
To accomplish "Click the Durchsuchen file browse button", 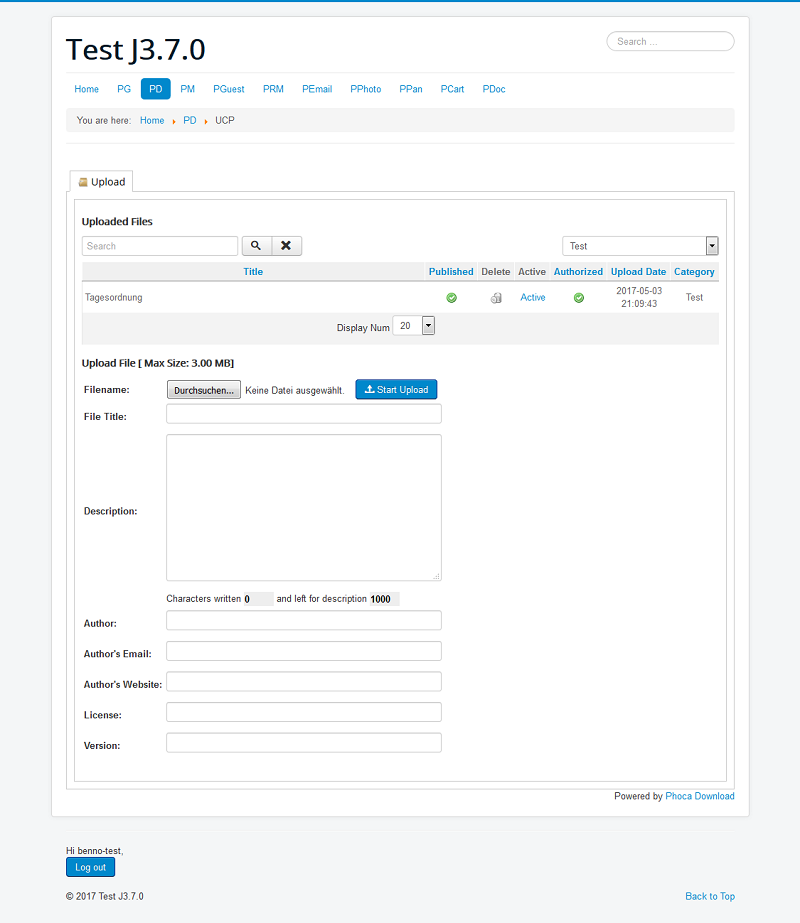I will click(204, 390).
